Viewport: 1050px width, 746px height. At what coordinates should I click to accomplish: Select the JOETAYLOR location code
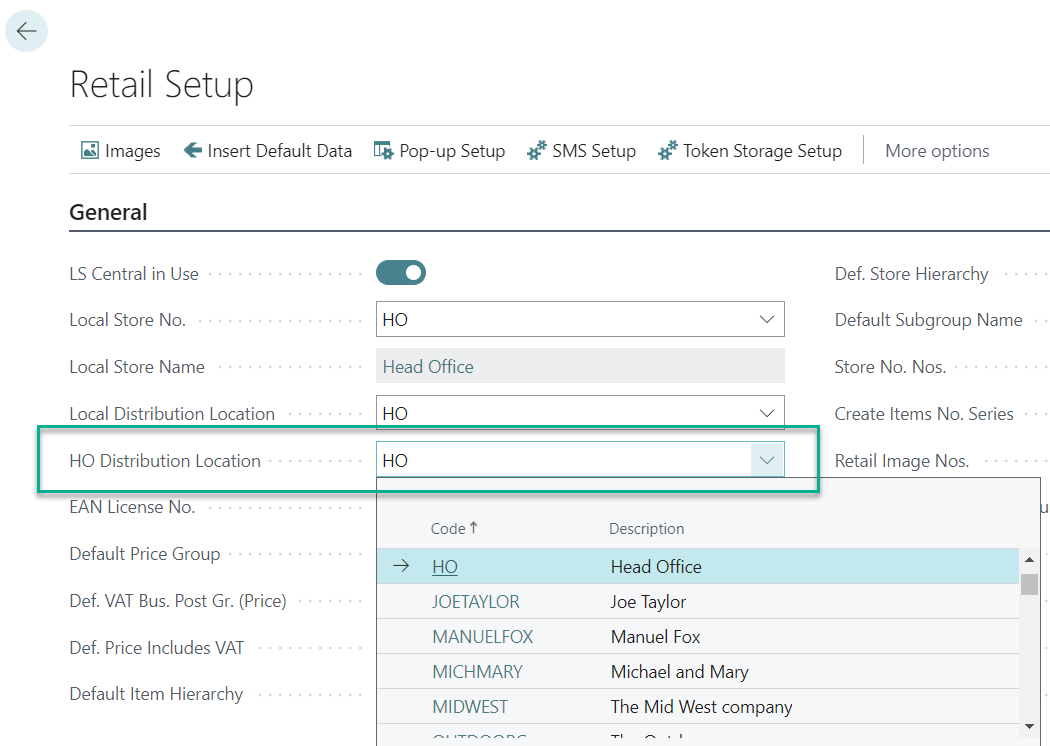coord(476,602)
